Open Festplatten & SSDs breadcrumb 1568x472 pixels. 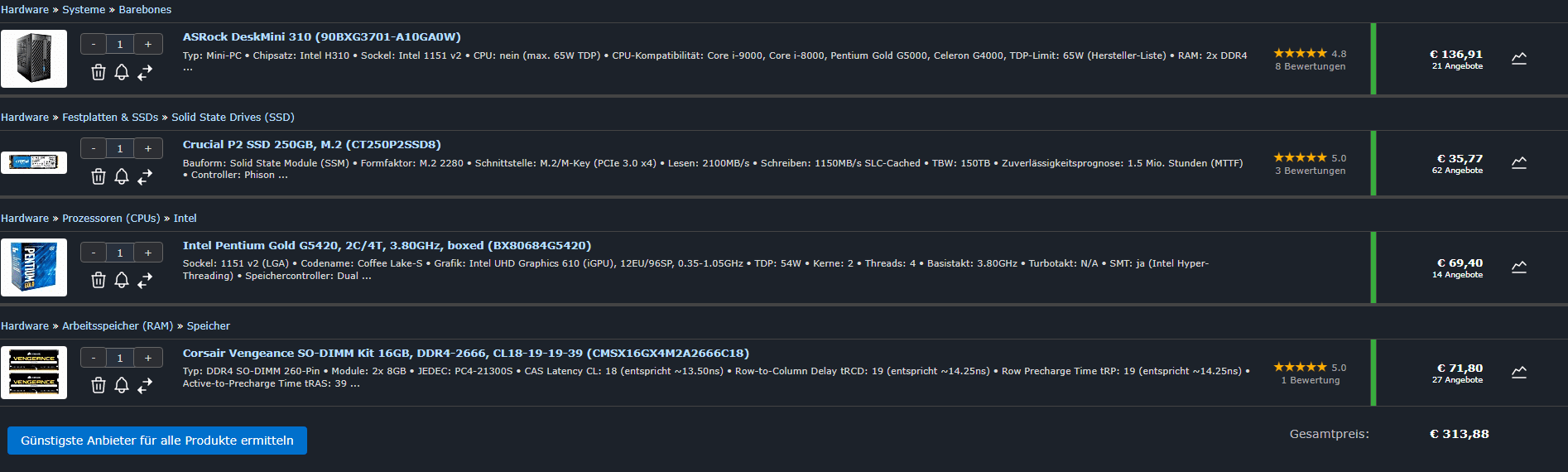pos(110,118)
